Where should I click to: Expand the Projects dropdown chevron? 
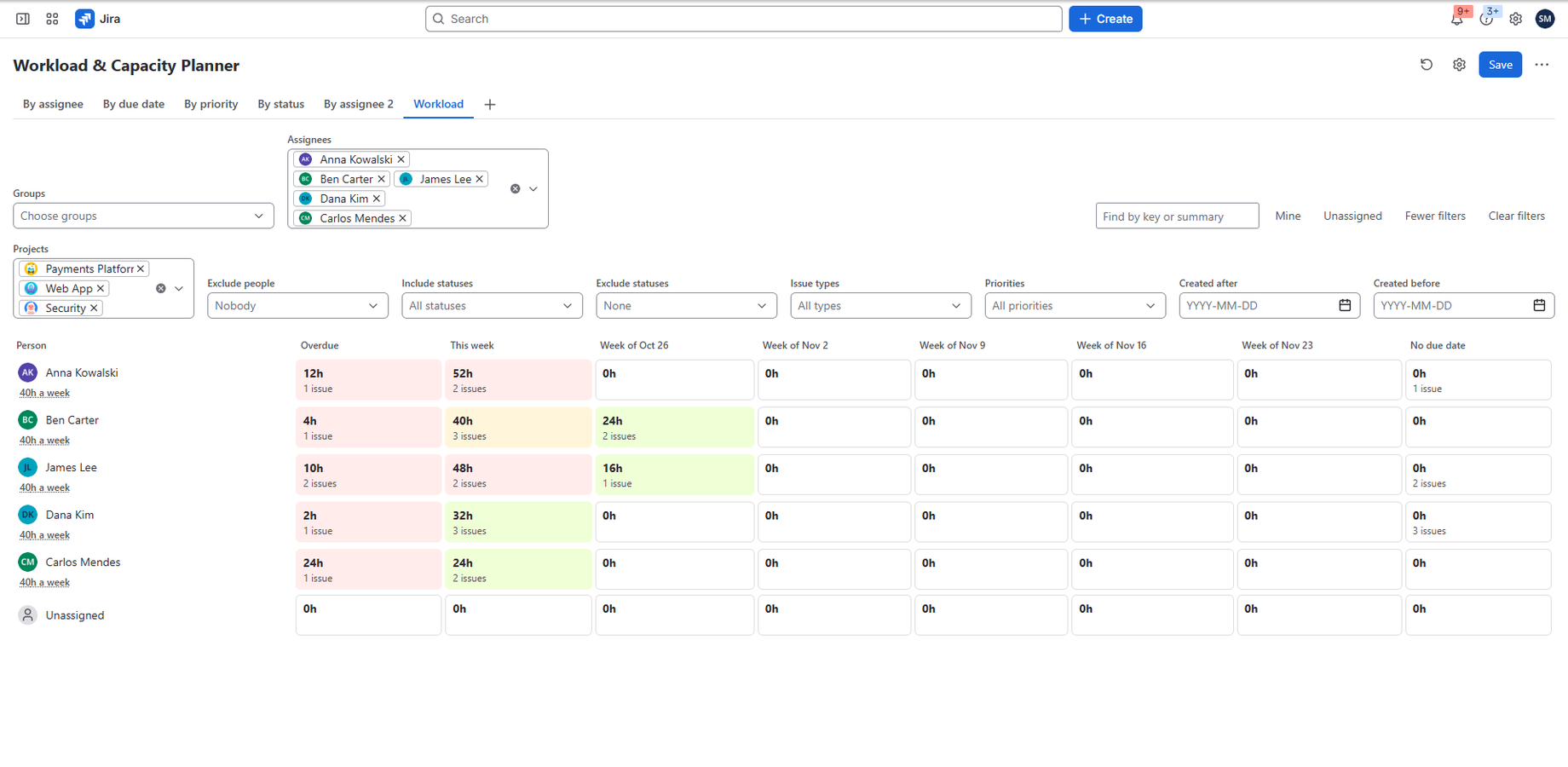179,289
